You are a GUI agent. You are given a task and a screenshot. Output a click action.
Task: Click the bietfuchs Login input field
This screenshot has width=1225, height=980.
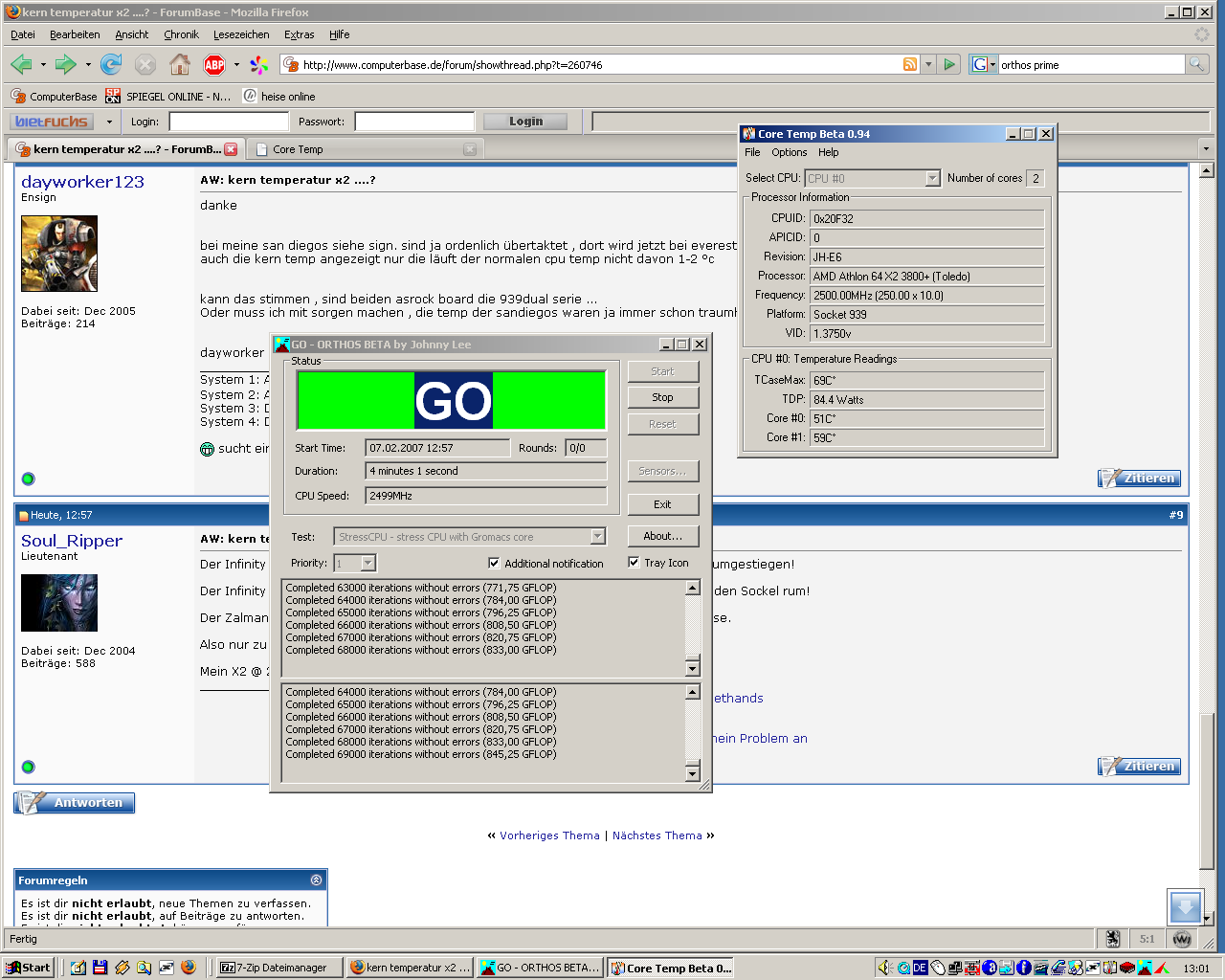tap(229, 122)
